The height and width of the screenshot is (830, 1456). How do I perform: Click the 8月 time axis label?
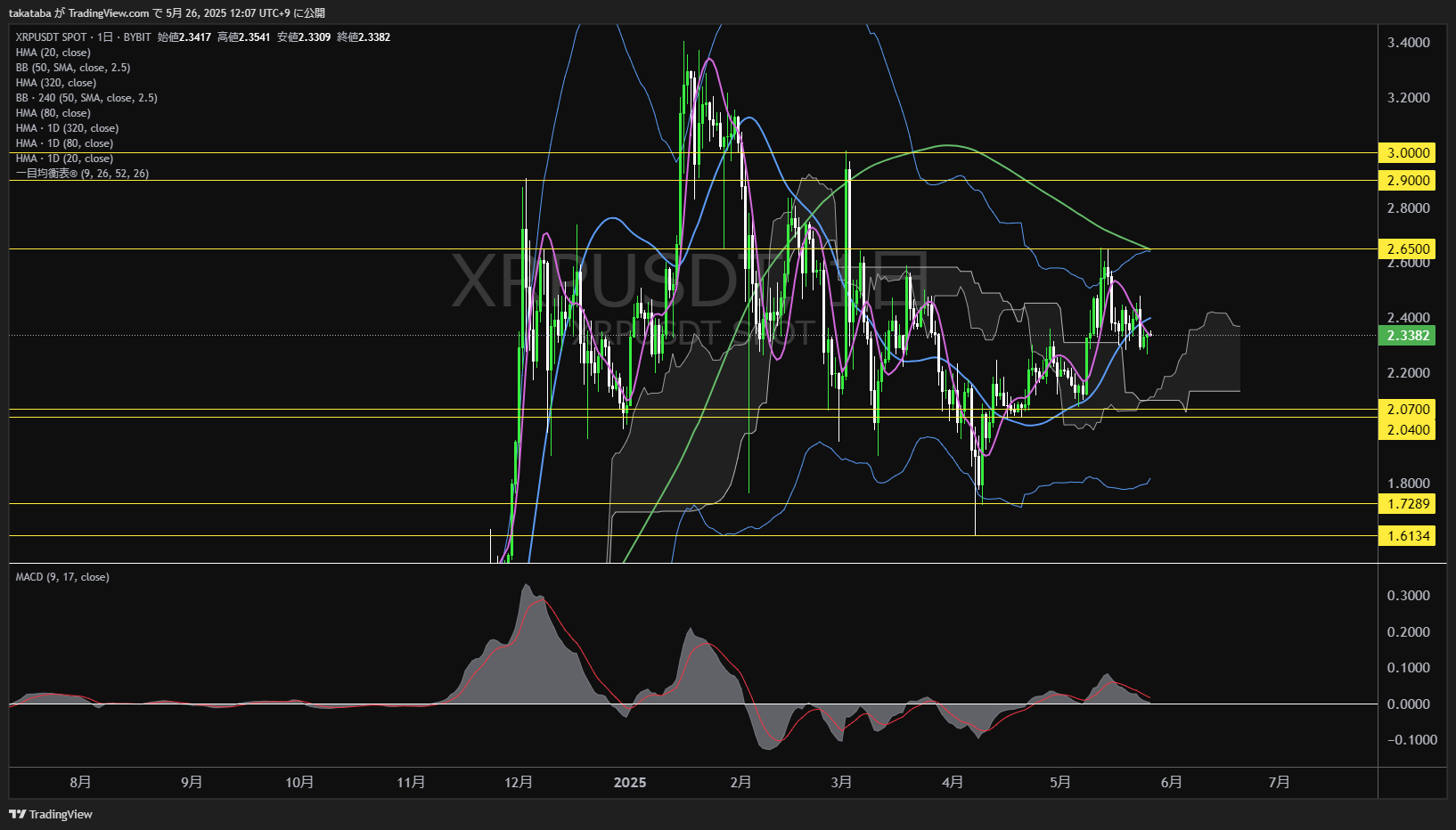[x=80, y=782]
